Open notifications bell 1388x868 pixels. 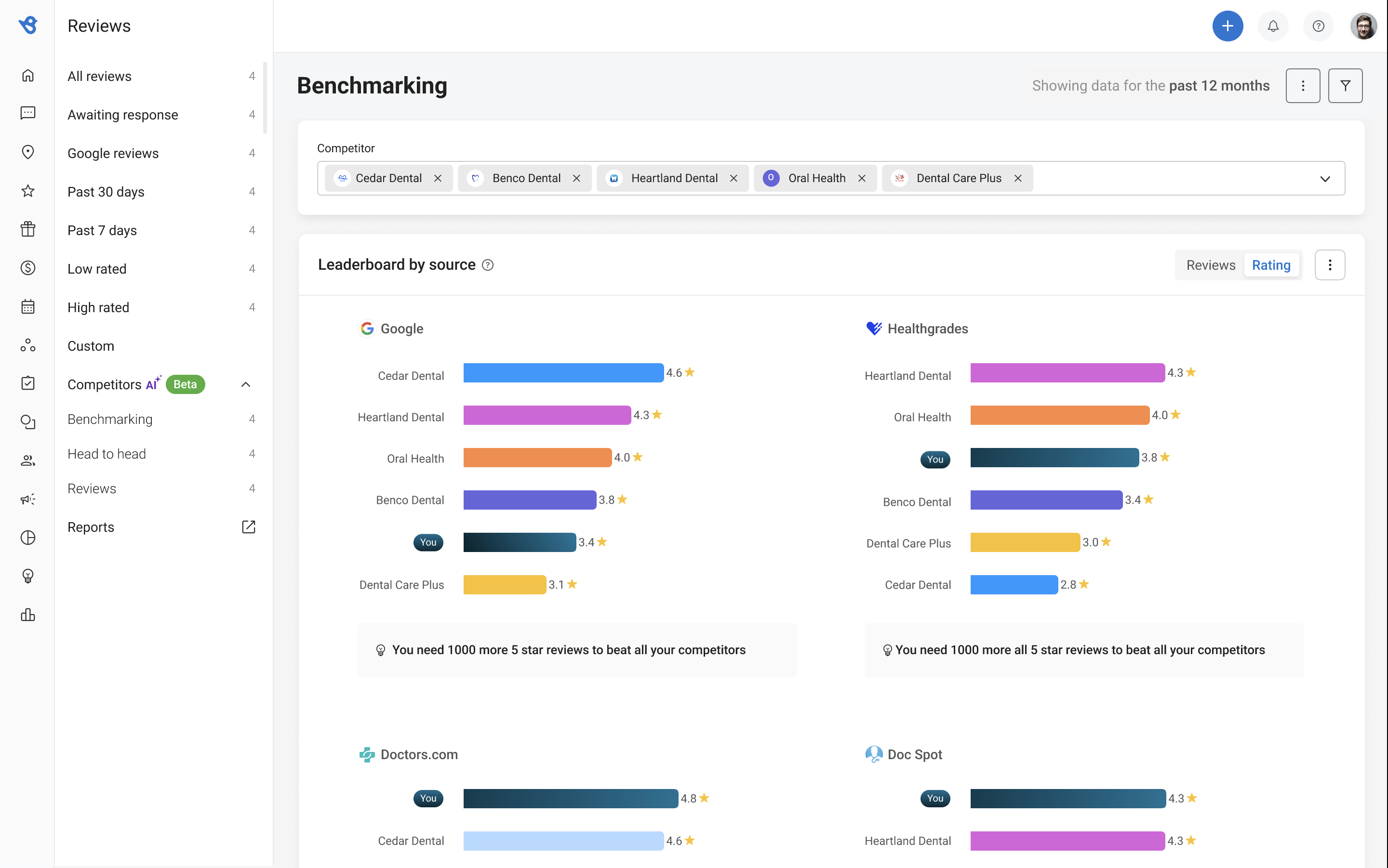point(1272,26)
